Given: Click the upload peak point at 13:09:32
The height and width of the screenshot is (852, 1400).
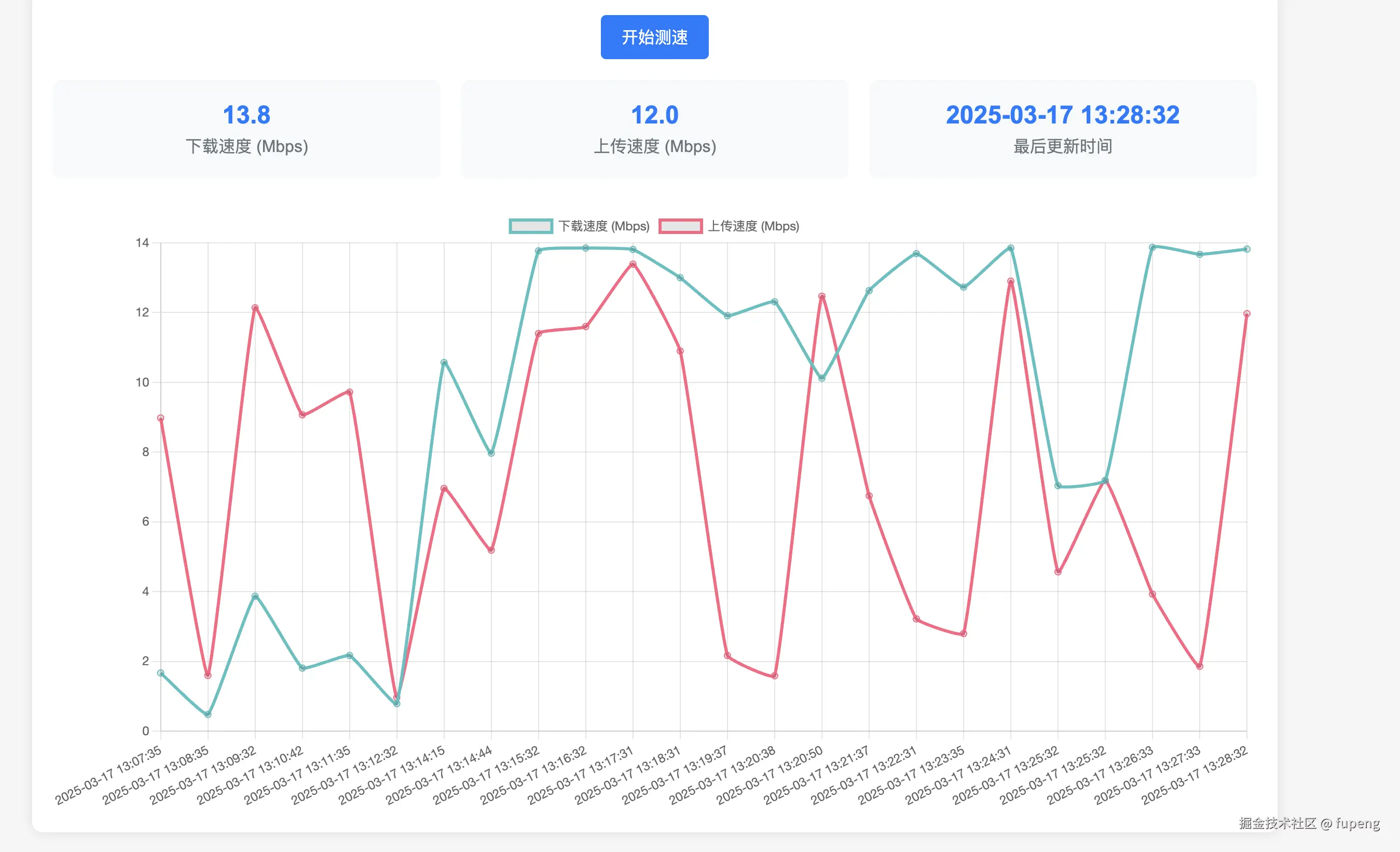Looking at the screenshot, I should pos(255,308).
